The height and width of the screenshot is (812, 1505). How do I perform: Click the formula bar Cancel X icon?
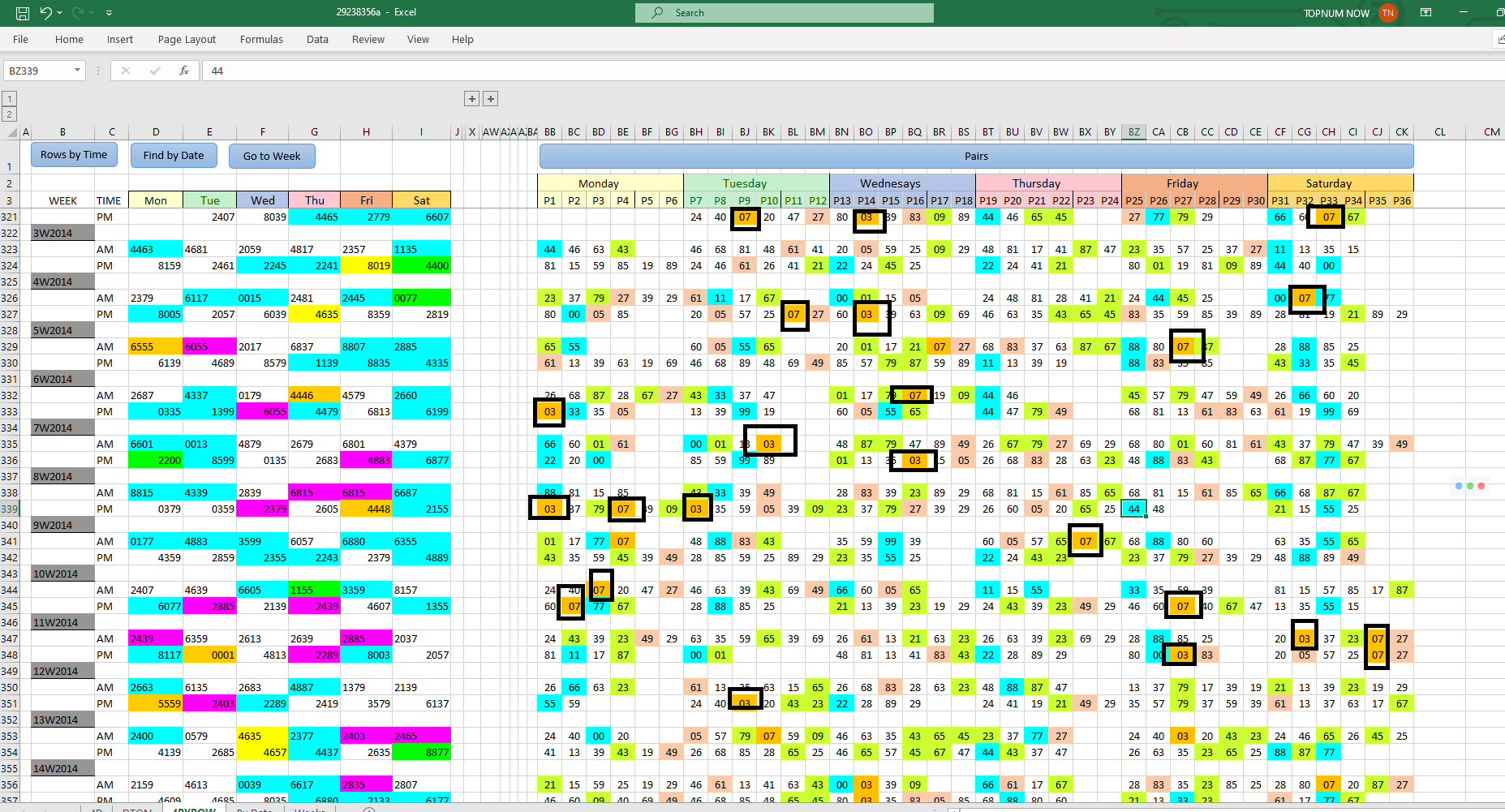(126, 71)
